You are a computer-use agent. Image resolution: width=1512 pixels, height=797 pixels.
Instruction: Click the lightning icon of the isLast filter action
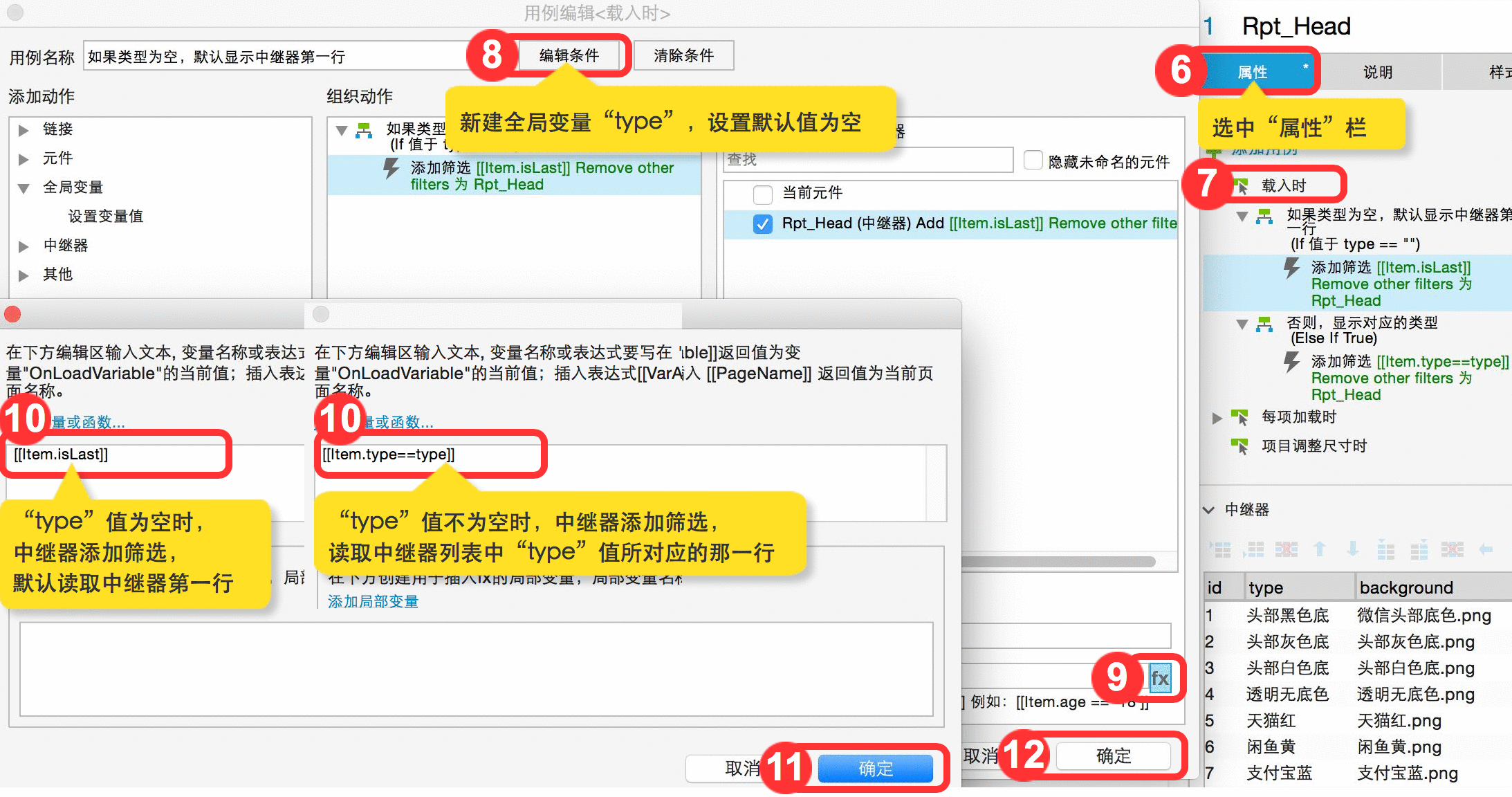pyautogui.click(x=391, y=168)
